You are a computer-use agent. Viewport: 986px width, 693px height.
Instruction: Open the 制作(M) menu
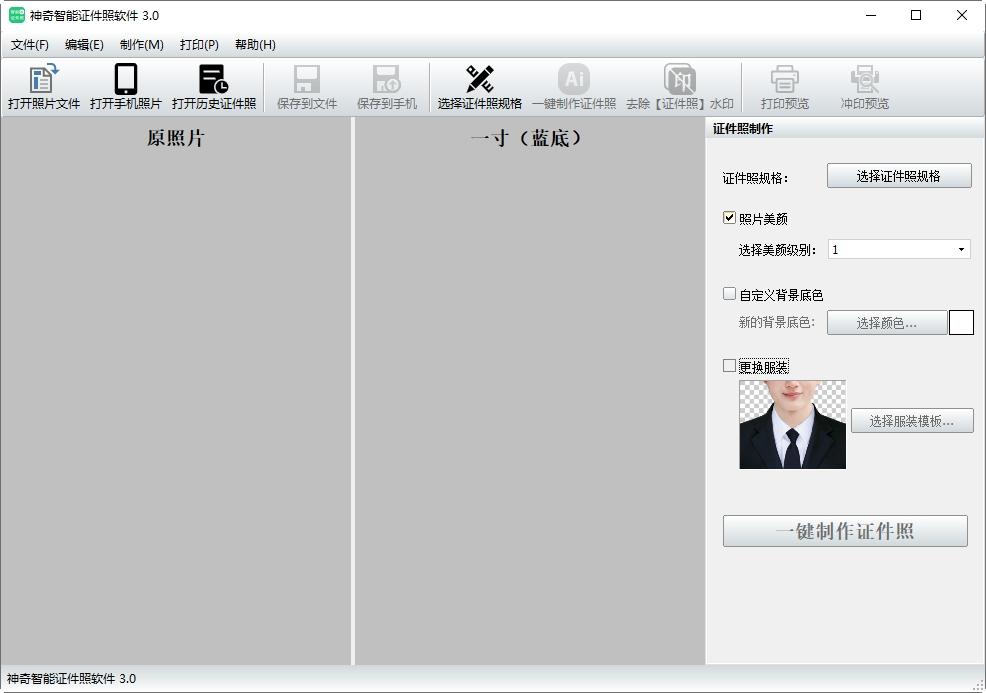click(x=141, y=45)
